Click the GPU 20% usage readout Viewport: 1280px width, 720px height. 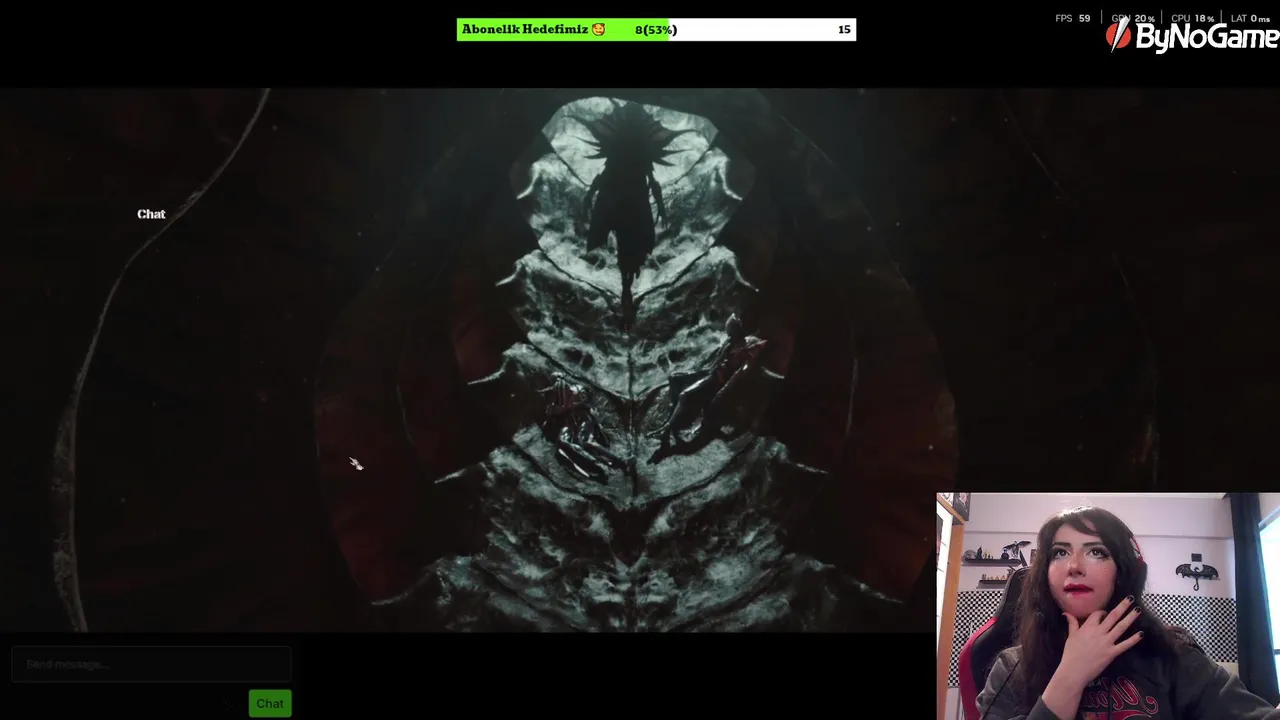coord(1133,18)
